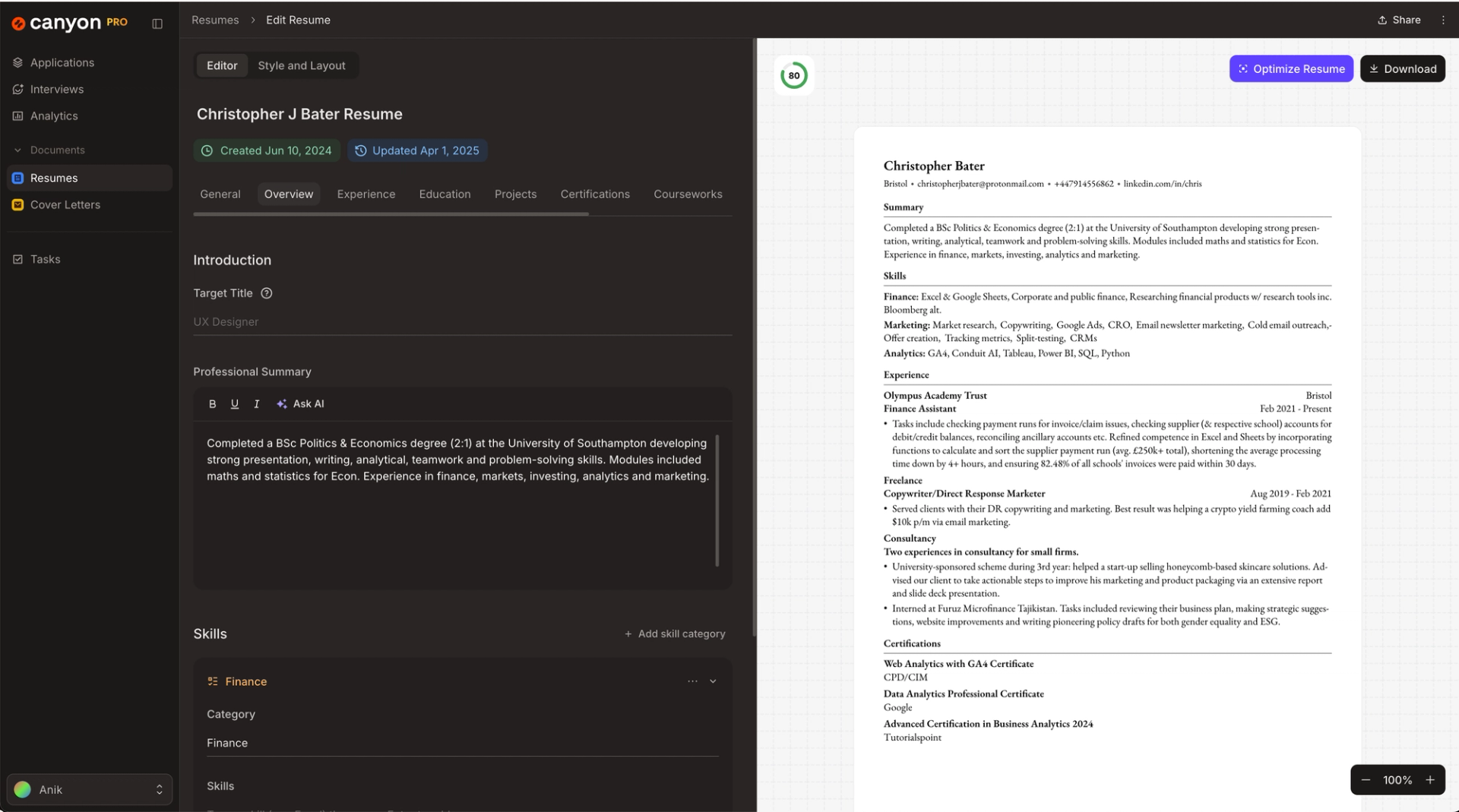
Task: Click the Canyon logo icon
Action: 18,24
